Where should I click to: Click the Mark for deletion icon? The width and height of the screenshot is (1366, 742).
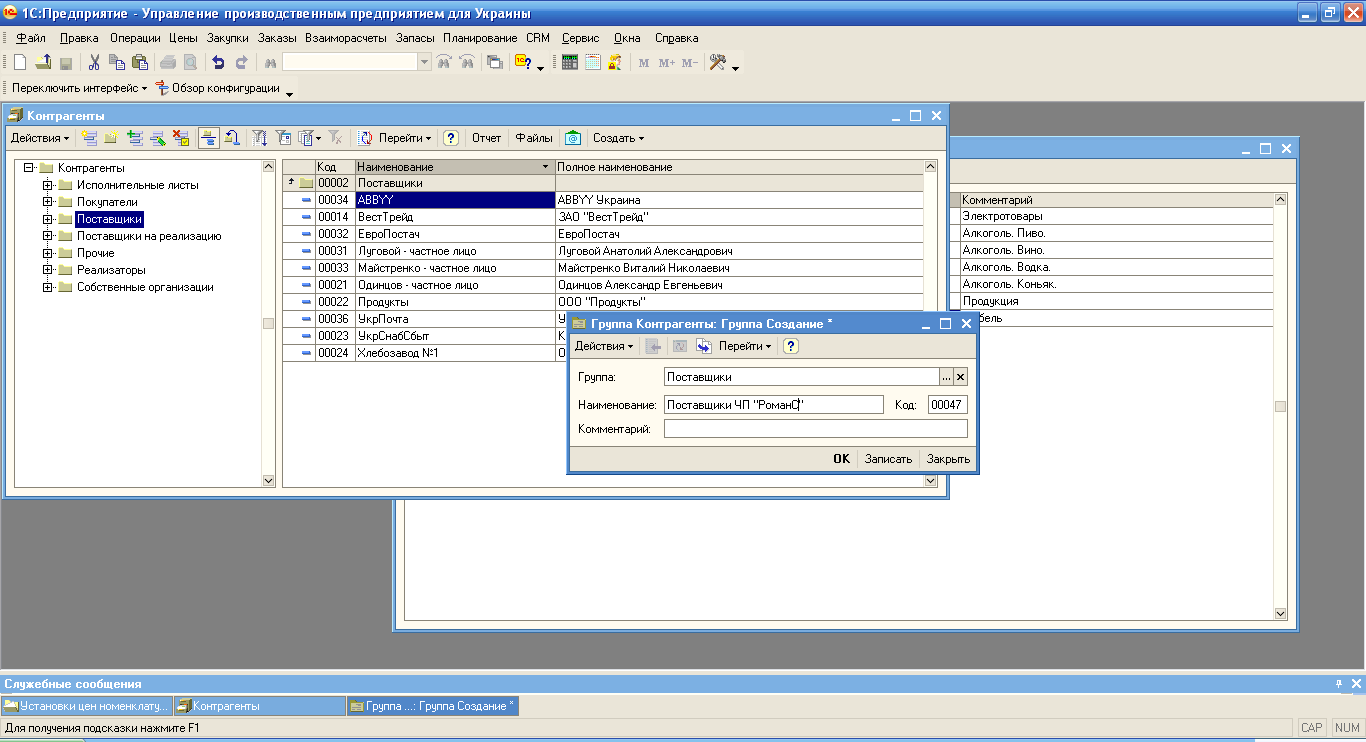pyautogui.click(x=180, y=138)
